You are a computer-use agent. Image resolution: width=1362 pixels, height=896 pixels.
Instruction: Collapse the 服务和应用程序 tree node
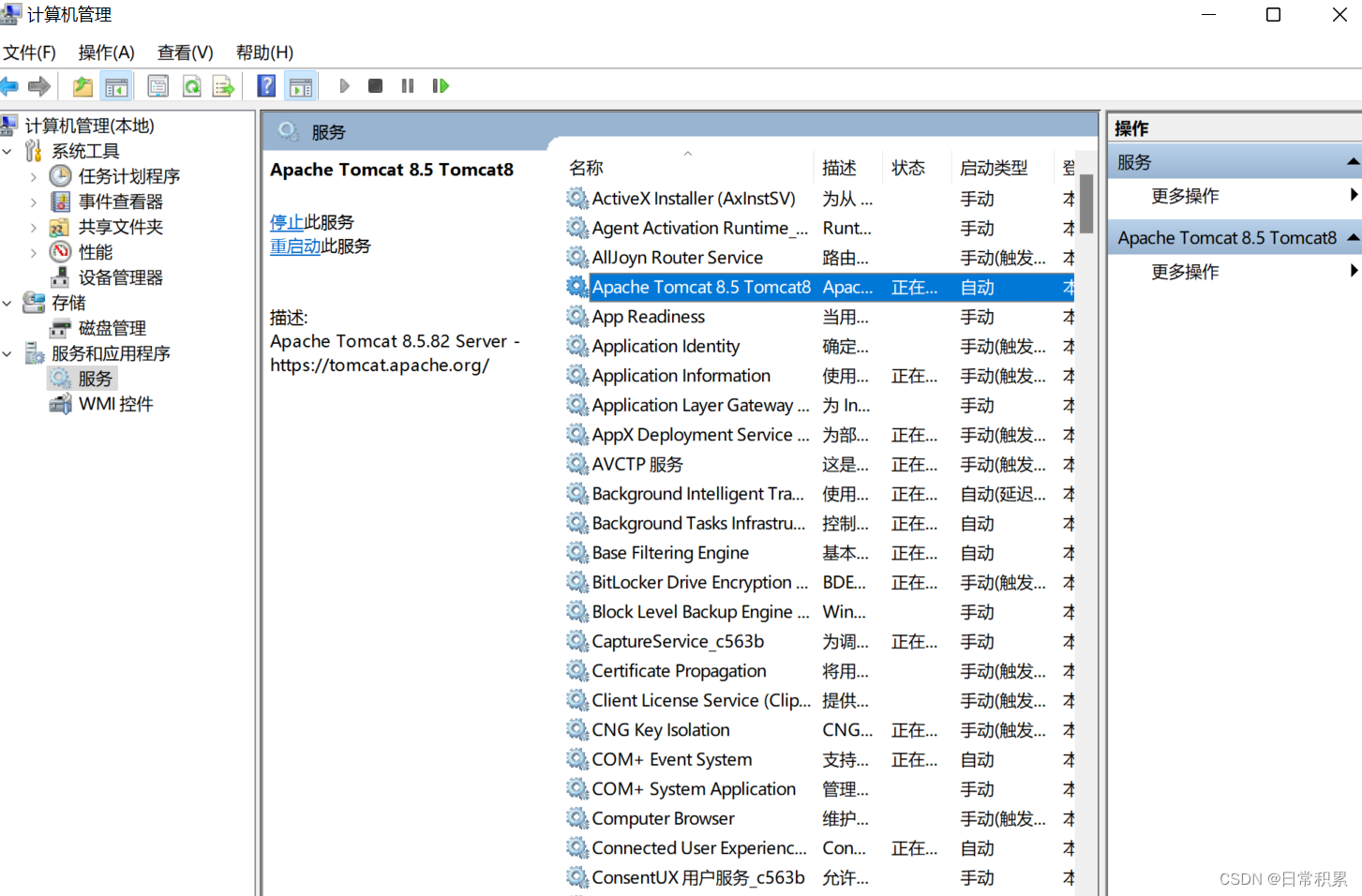[x=7, y=353]
